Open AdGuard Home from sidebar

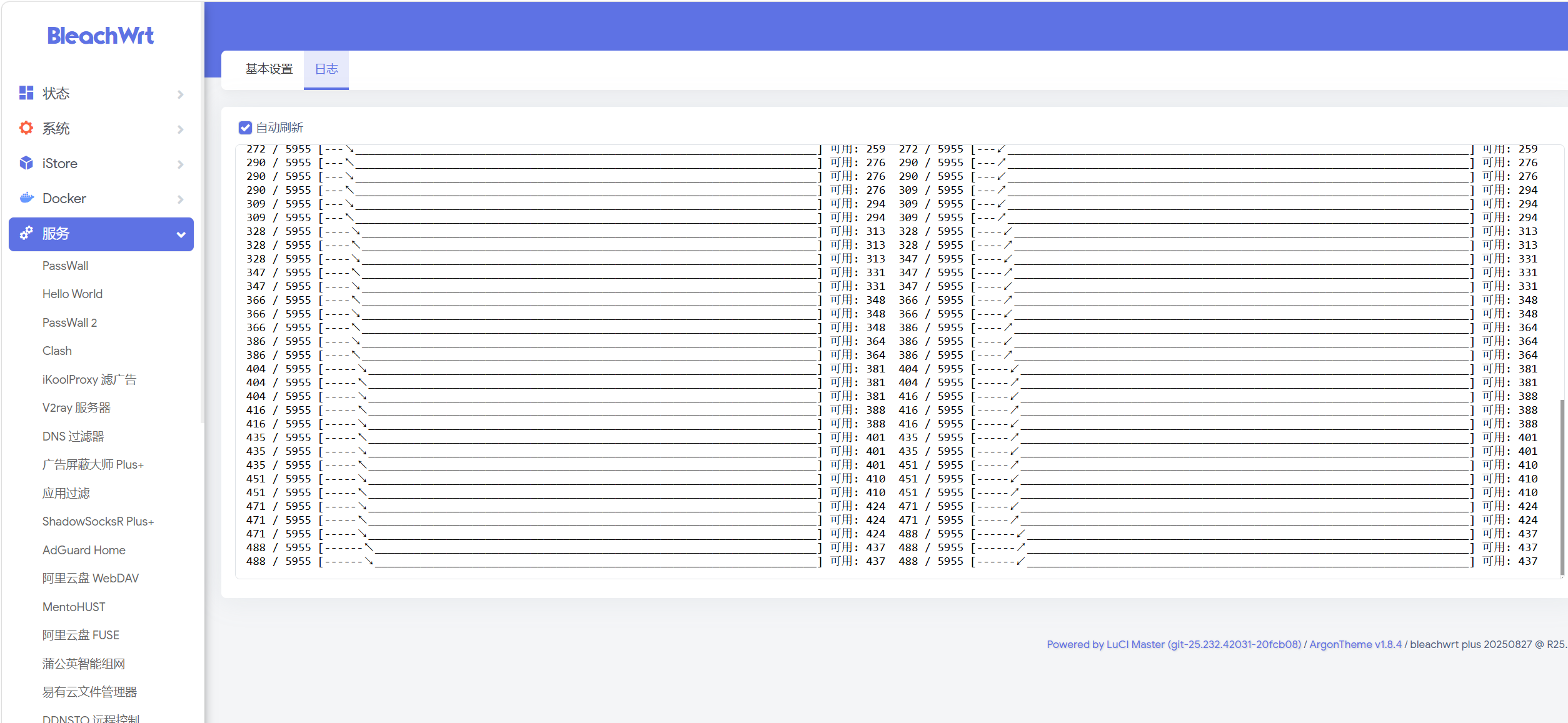click(x=84, y=550)
